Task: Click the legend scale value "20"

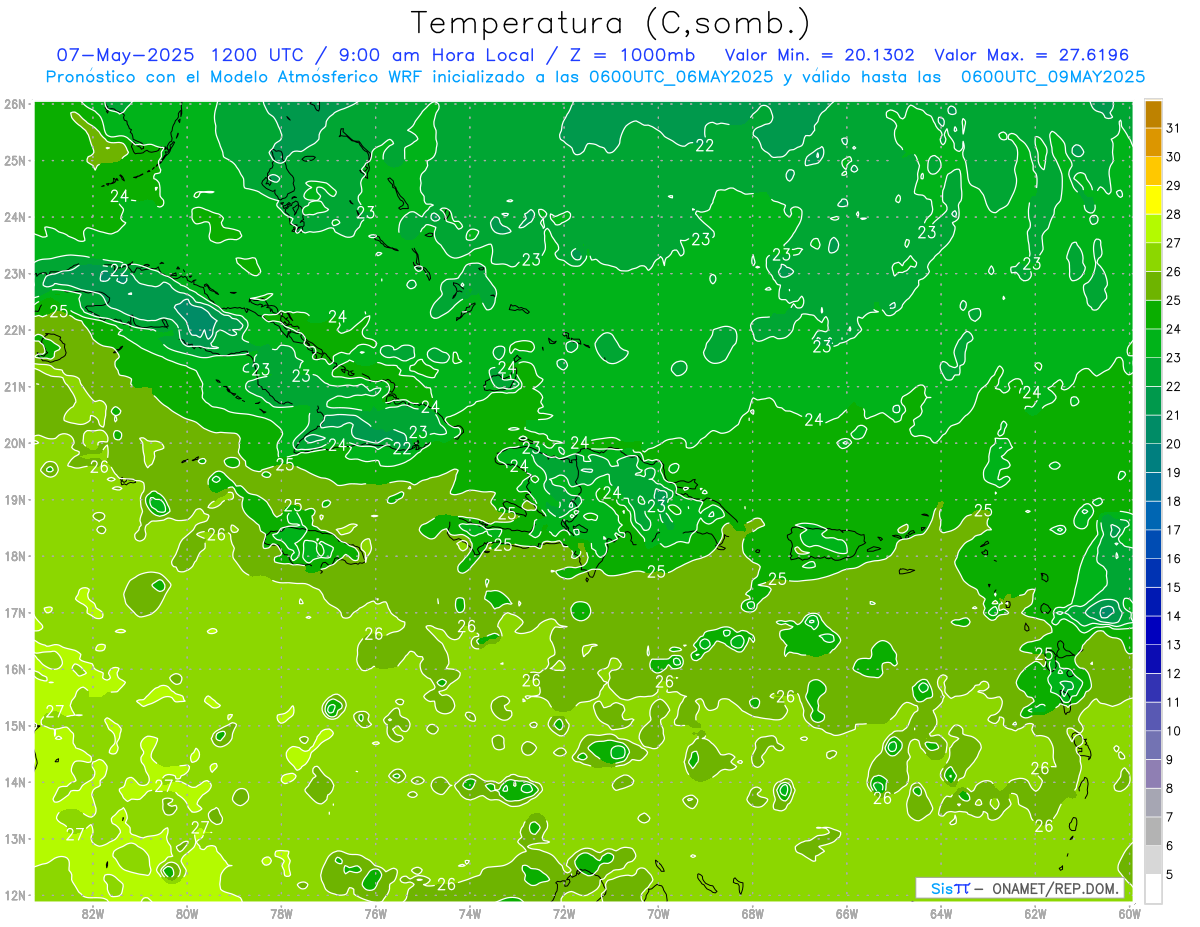Action: coord(1174,444)
